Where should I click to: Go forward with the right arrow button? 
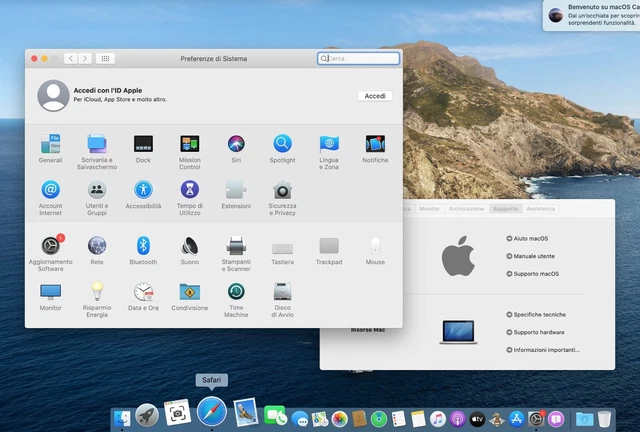85,58
